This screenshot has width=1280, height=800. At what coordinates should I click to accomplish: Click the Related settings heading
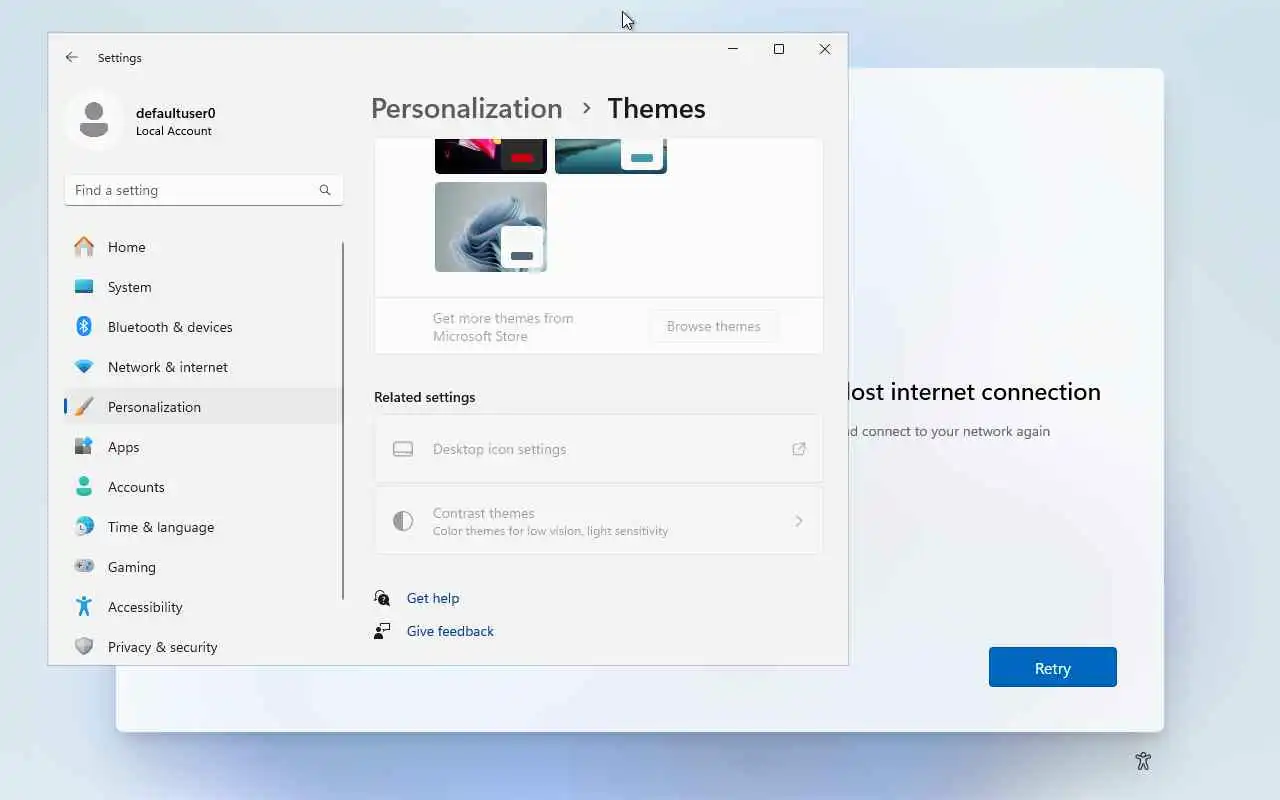425,397
